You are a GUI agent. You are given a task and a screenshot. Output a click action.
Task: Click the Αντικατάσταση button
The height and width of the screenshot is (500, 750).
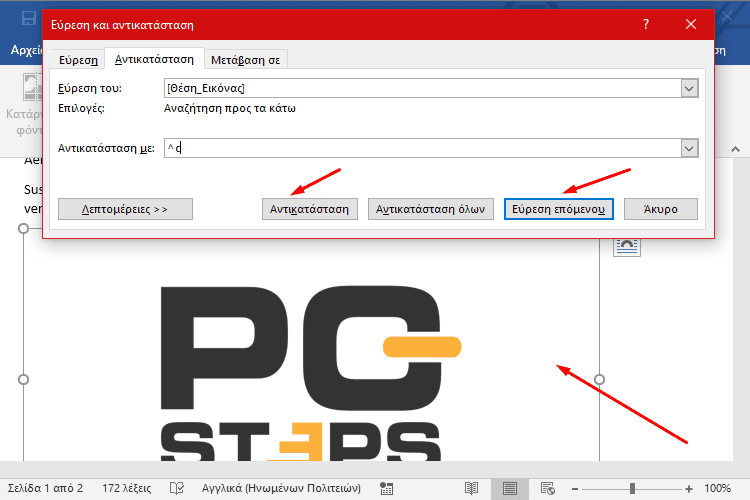309,209
